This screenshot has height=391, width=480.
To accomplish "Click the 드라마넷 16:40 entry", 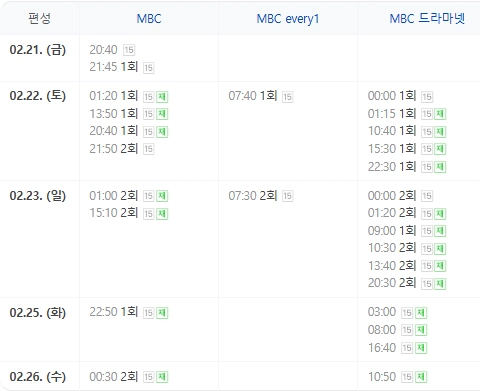I will point(382,348).
